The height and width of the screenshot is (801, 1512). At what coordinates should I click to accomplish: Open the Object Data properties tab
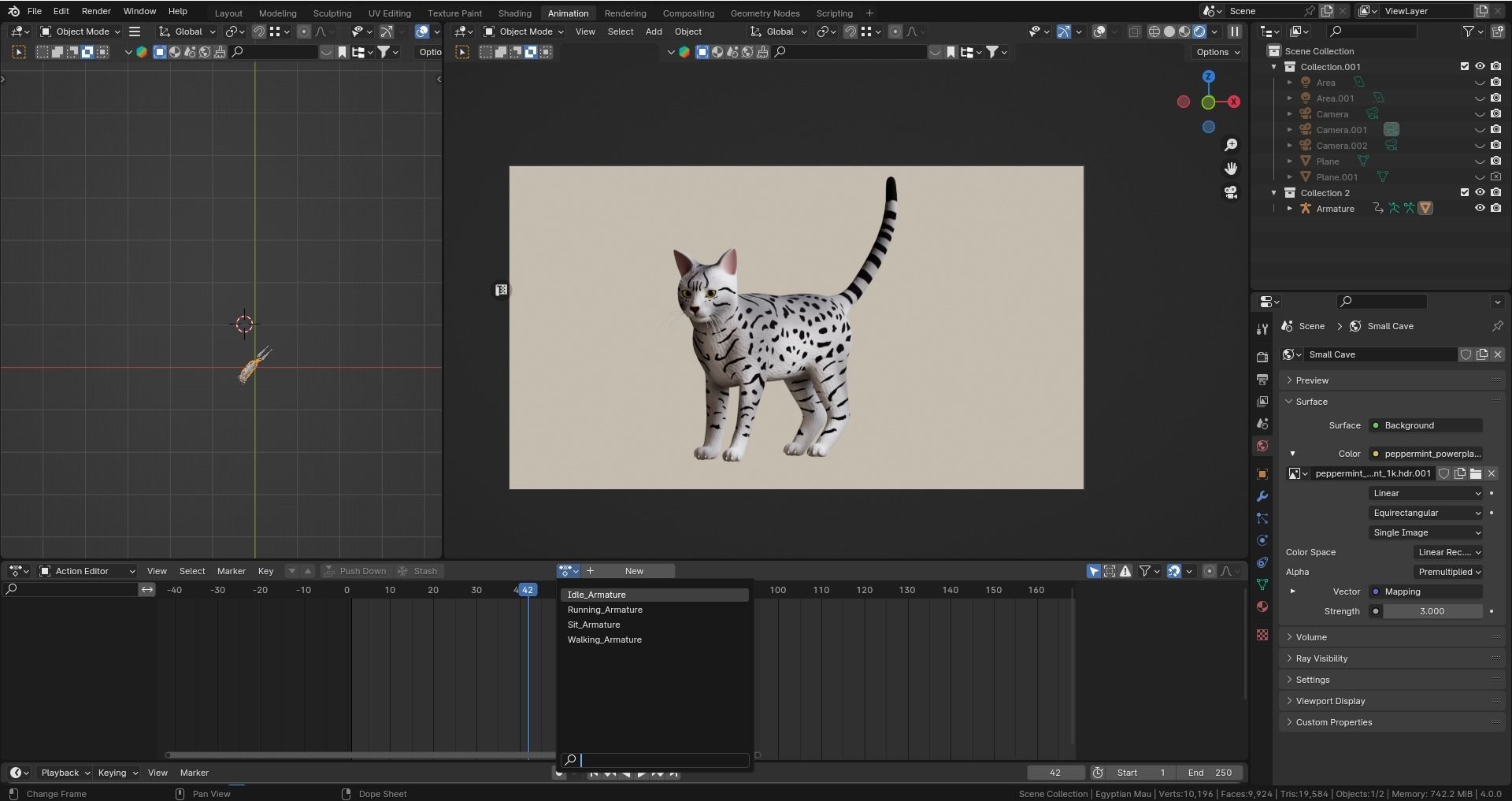(1262, 584)
